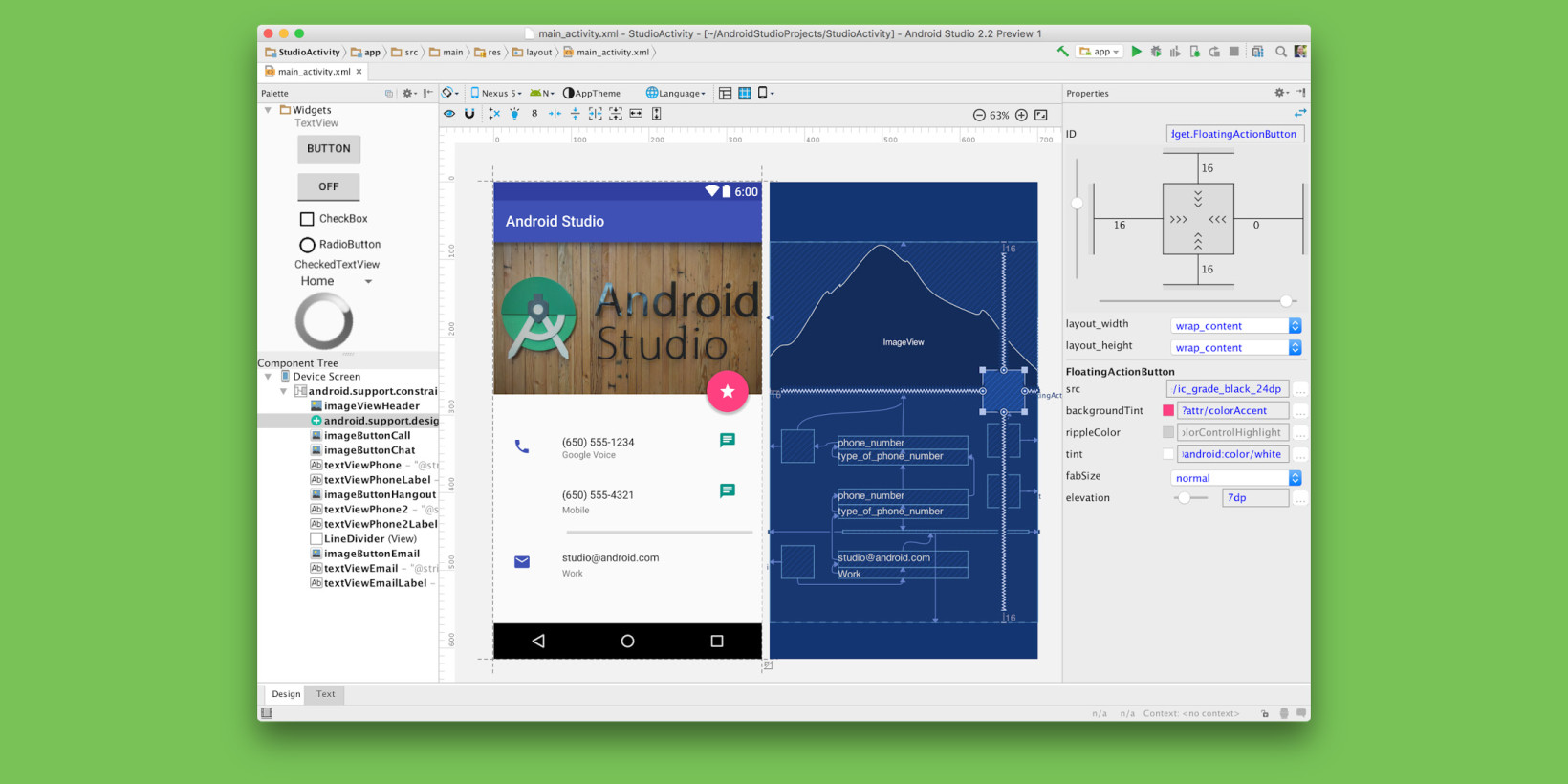Image resolution: width=1568 pixels, height=784 pixels.
Task: Click the Debug app bug icon
Action: [x=1156, y=52]
